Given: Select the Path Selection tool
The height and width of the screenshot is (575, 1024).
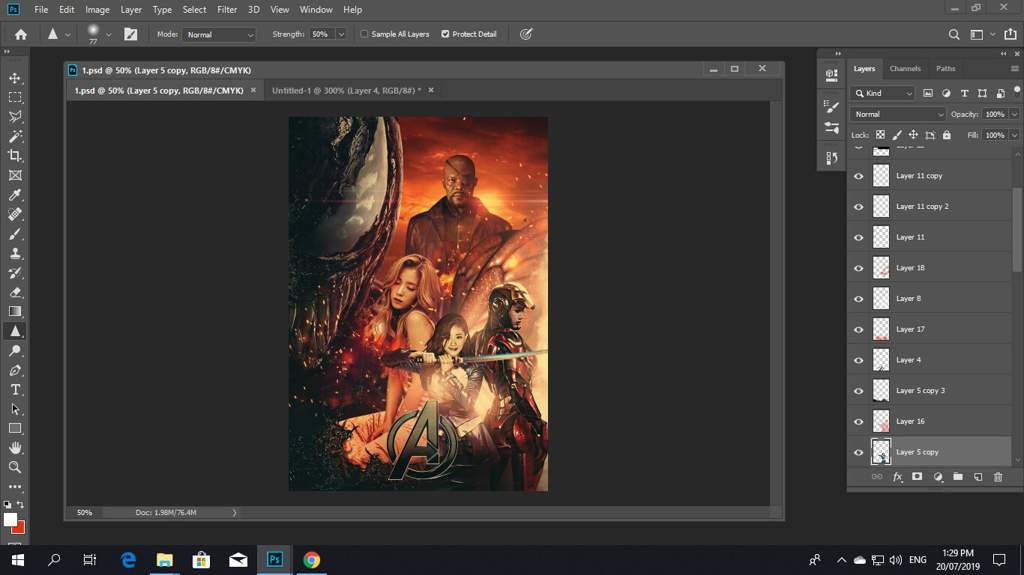Looking at the screenshot, I should coord(15,410).
